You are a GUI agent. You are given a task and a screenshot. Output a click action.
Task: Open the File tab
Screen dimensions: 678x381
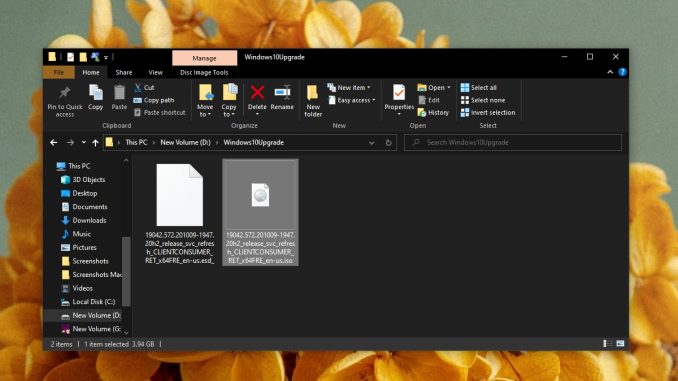(59, 73)
